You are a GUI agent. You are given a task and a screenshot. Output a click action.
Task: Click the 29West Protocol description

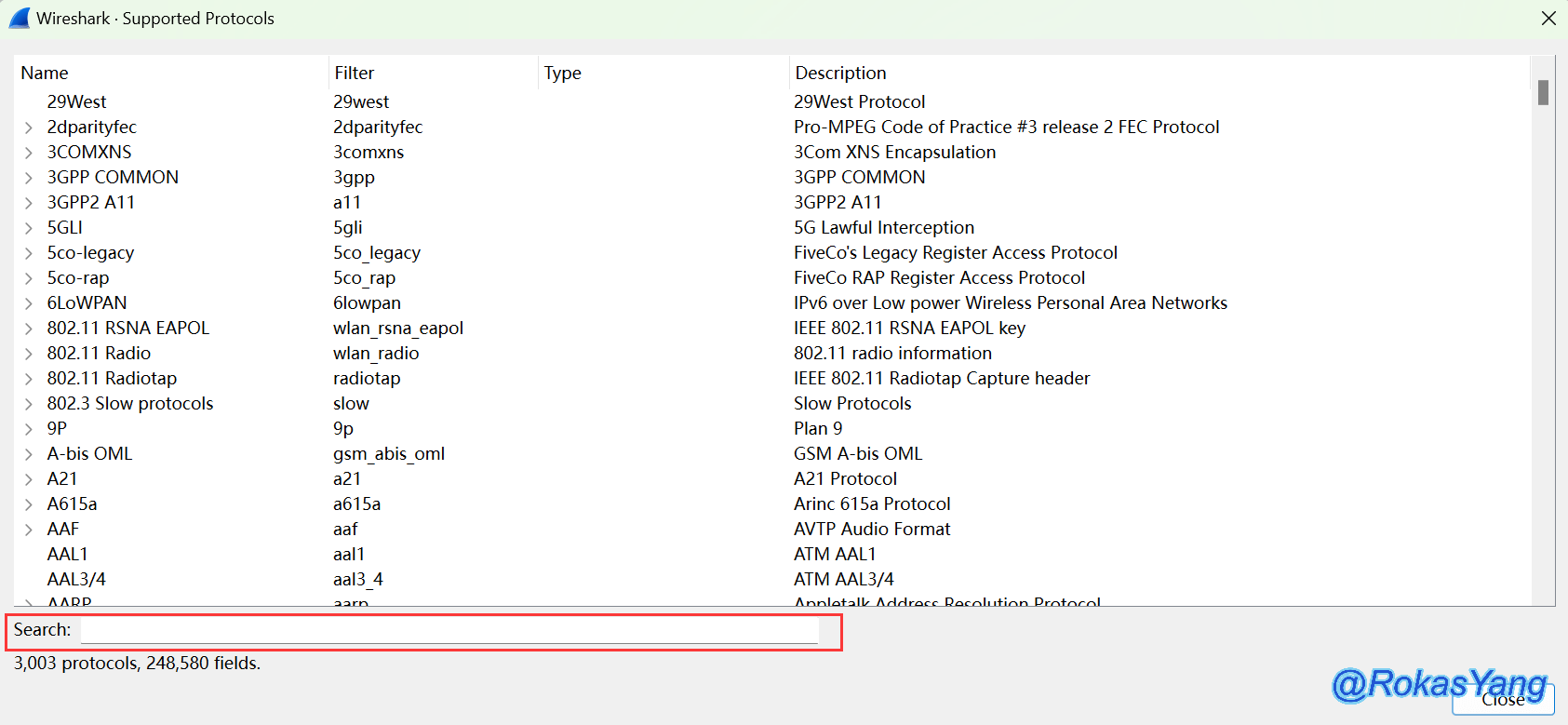pyautogui.click(x=859, y=101)
